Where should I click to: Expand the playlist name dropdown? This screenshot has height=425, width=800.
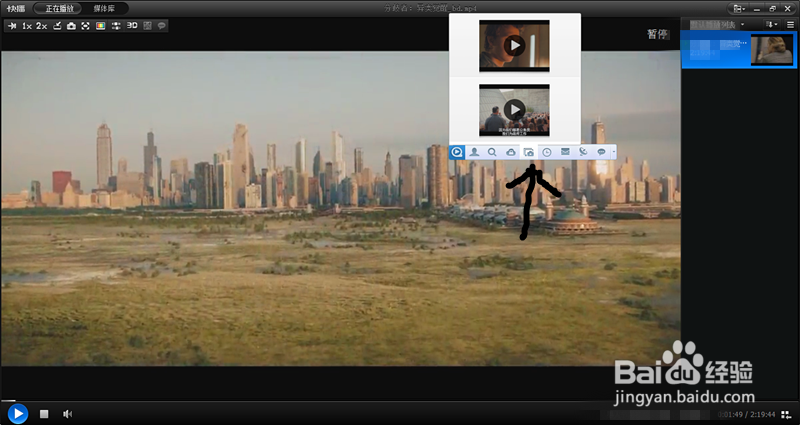click(x=742, y=24)
